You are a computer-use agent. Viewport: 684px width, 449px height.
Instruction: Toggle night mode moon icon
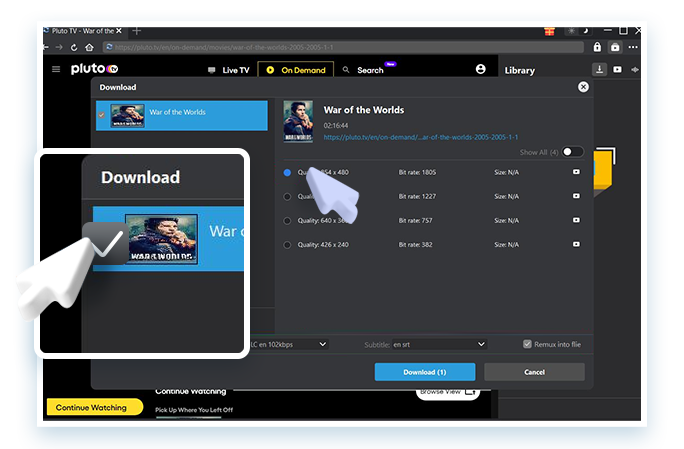[x=586, y=31]
